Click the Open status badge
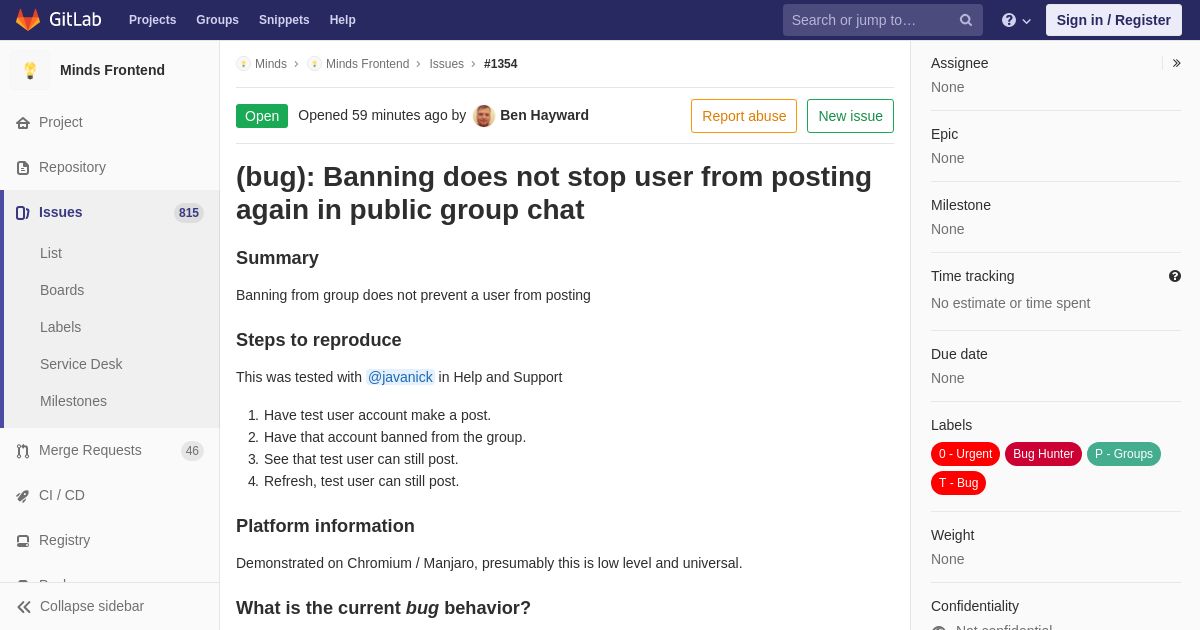Image resolution: width=1200 pixels, height=630 pixels. (262, 116)
